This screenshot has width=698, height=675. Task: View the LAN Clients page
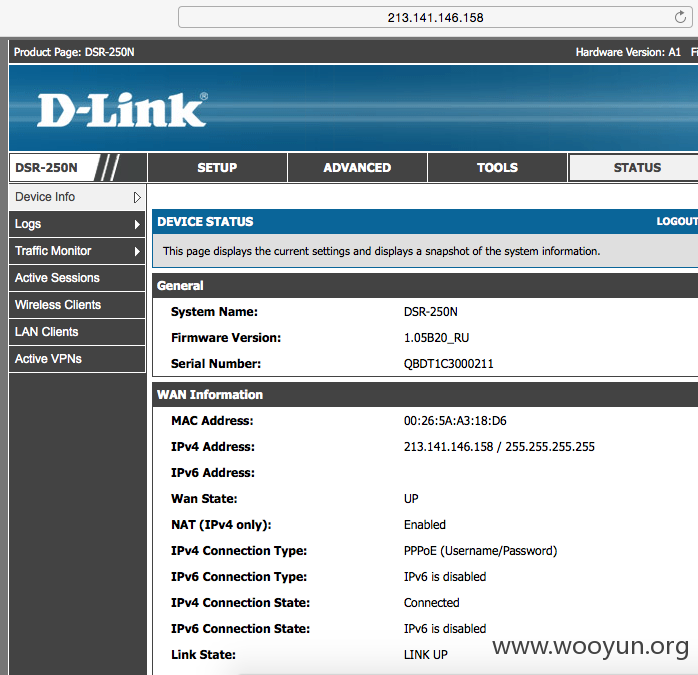[x=77, y=332]
